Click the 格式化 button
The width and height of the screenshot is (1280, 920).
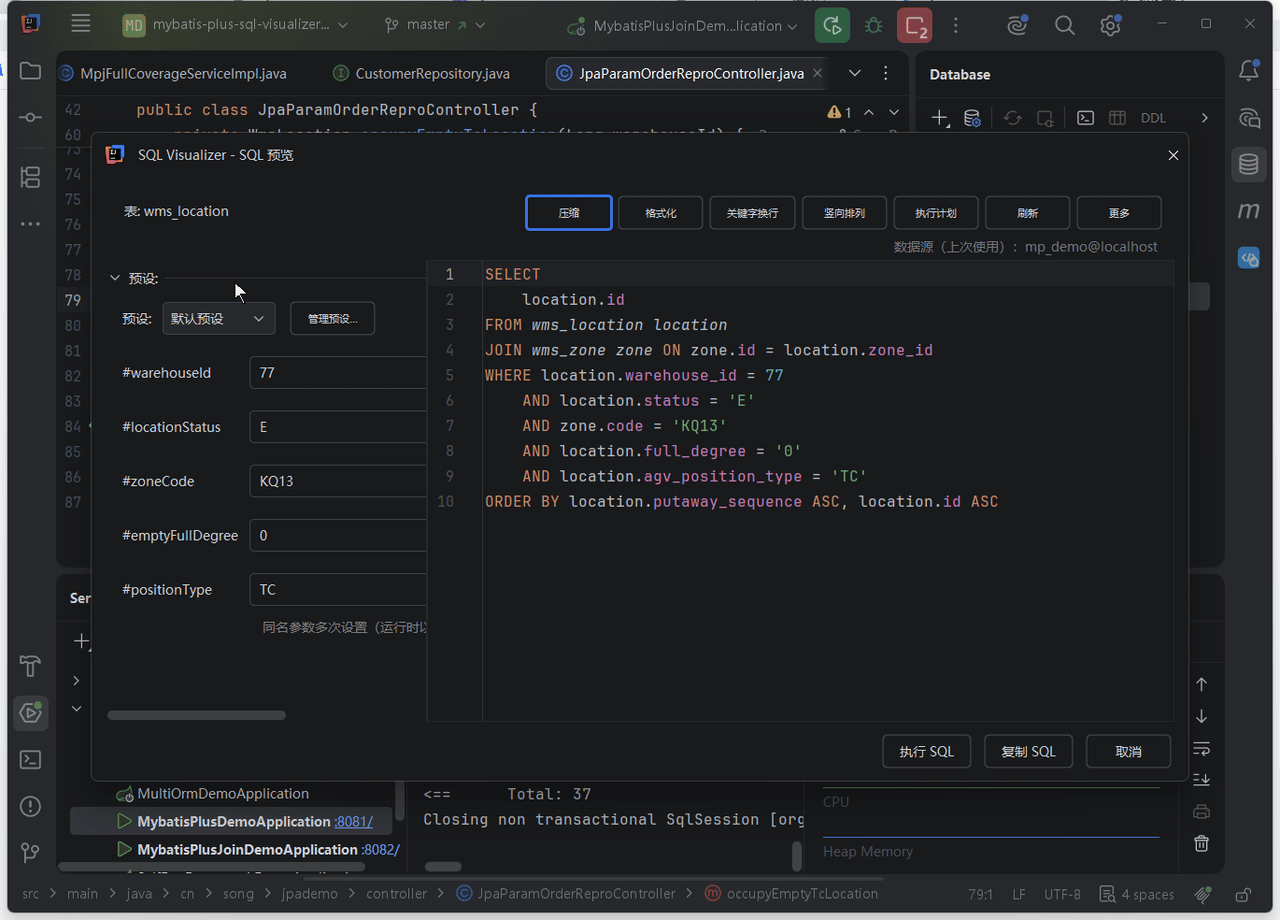pos(661,213)
